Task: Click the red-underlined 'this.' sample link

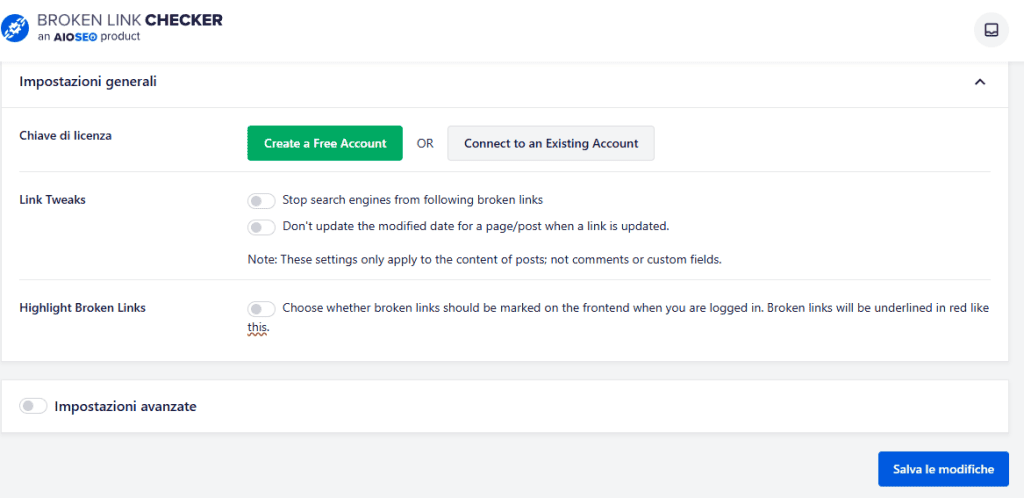Action: [258, 328]
